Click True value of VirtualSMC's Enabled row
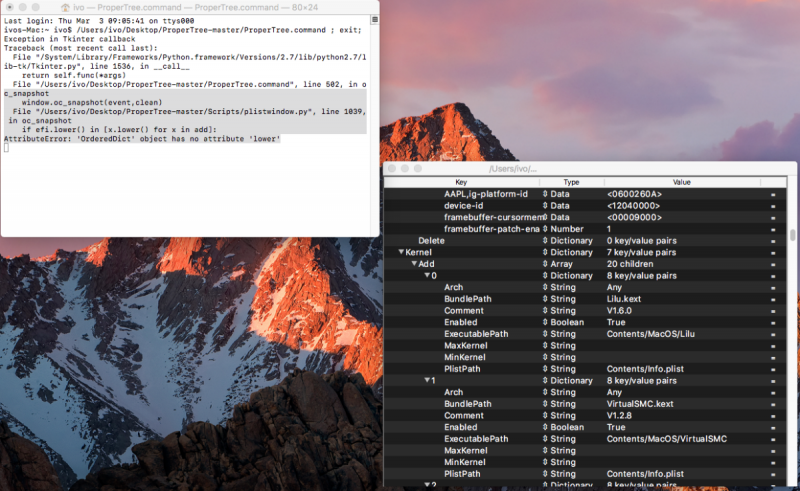This screenshot has width=800, height=491. [617, 427]
